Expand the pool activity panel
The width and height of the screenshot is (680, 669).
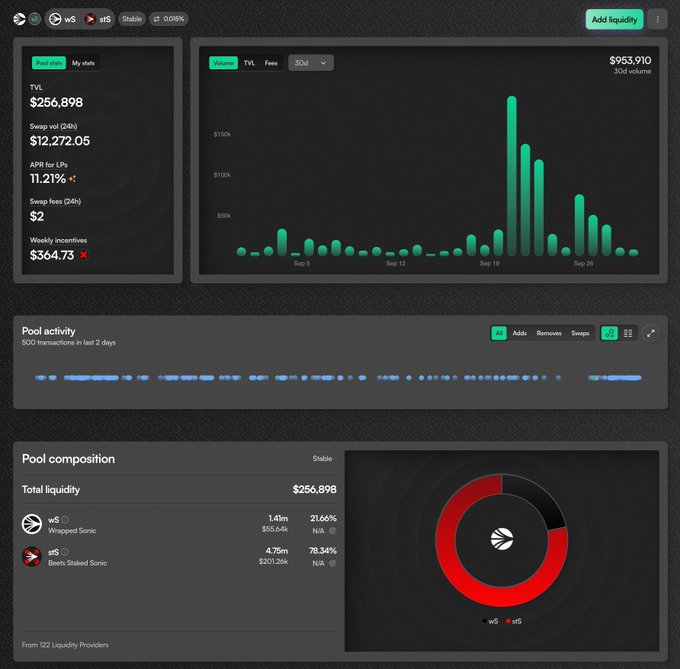[x=651, y=333]
